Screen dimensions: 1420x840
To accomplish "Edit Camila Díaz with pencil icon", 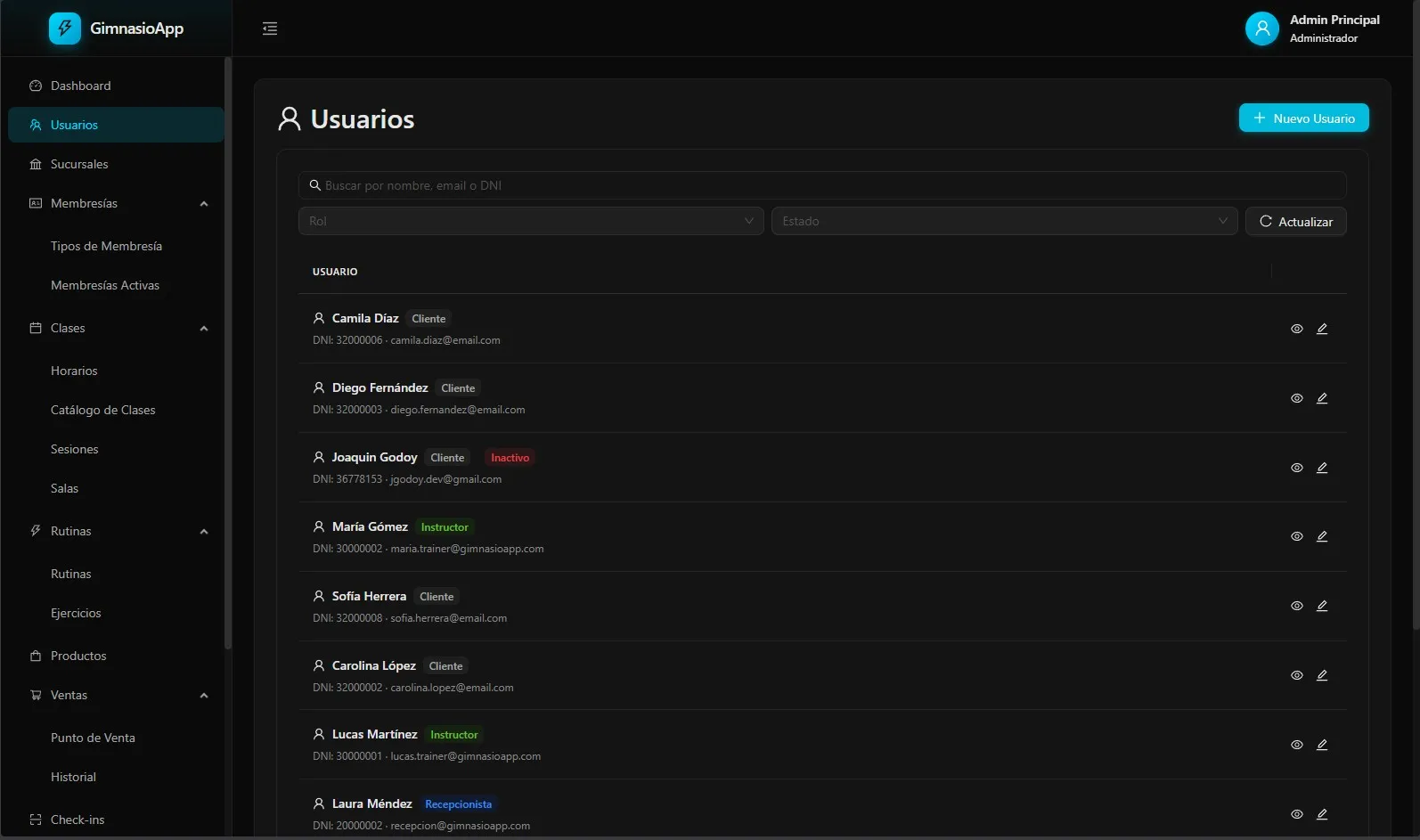I will [x=1322, y=329].
